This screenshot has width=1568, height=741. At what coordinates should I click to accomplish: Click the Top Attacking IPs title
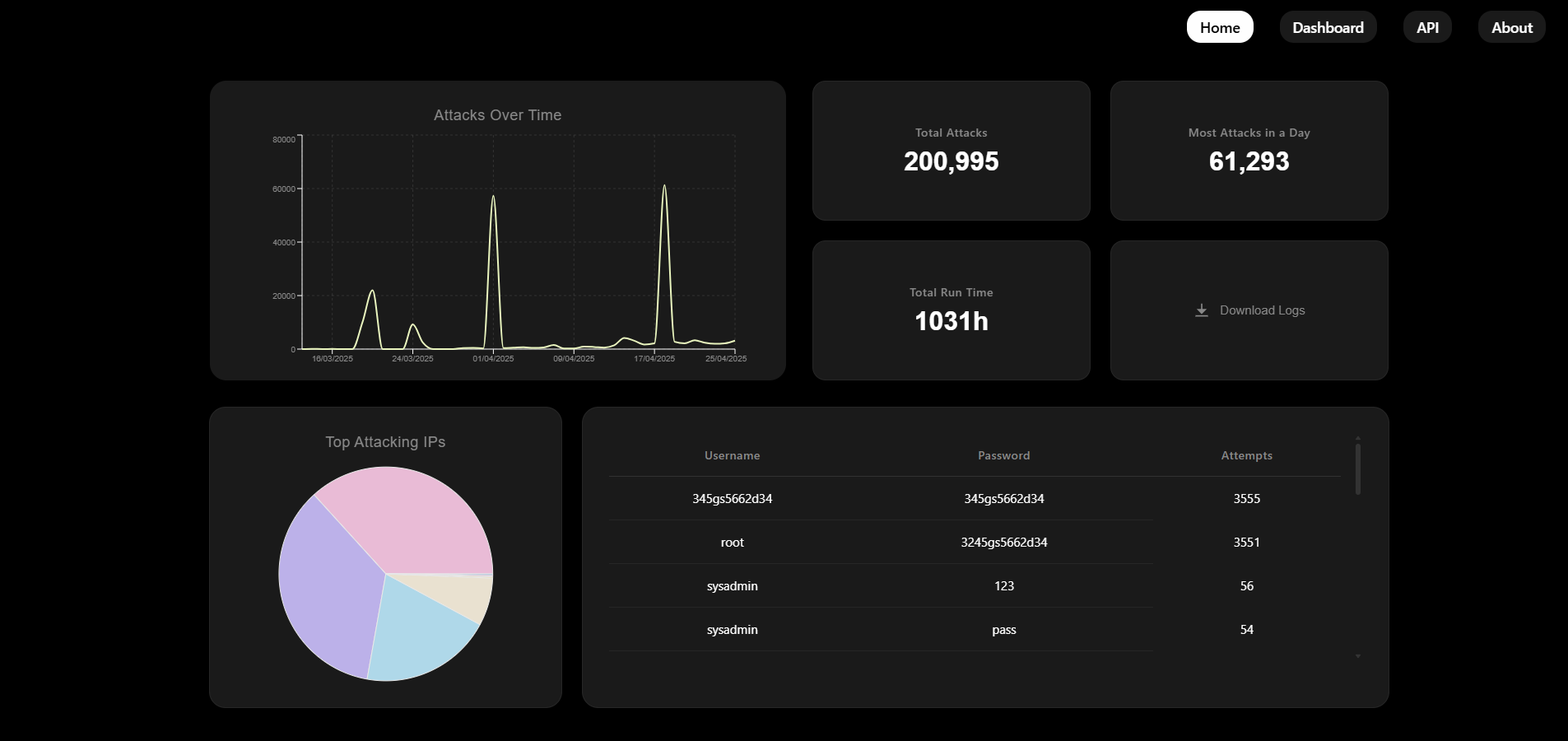point(385,442)
